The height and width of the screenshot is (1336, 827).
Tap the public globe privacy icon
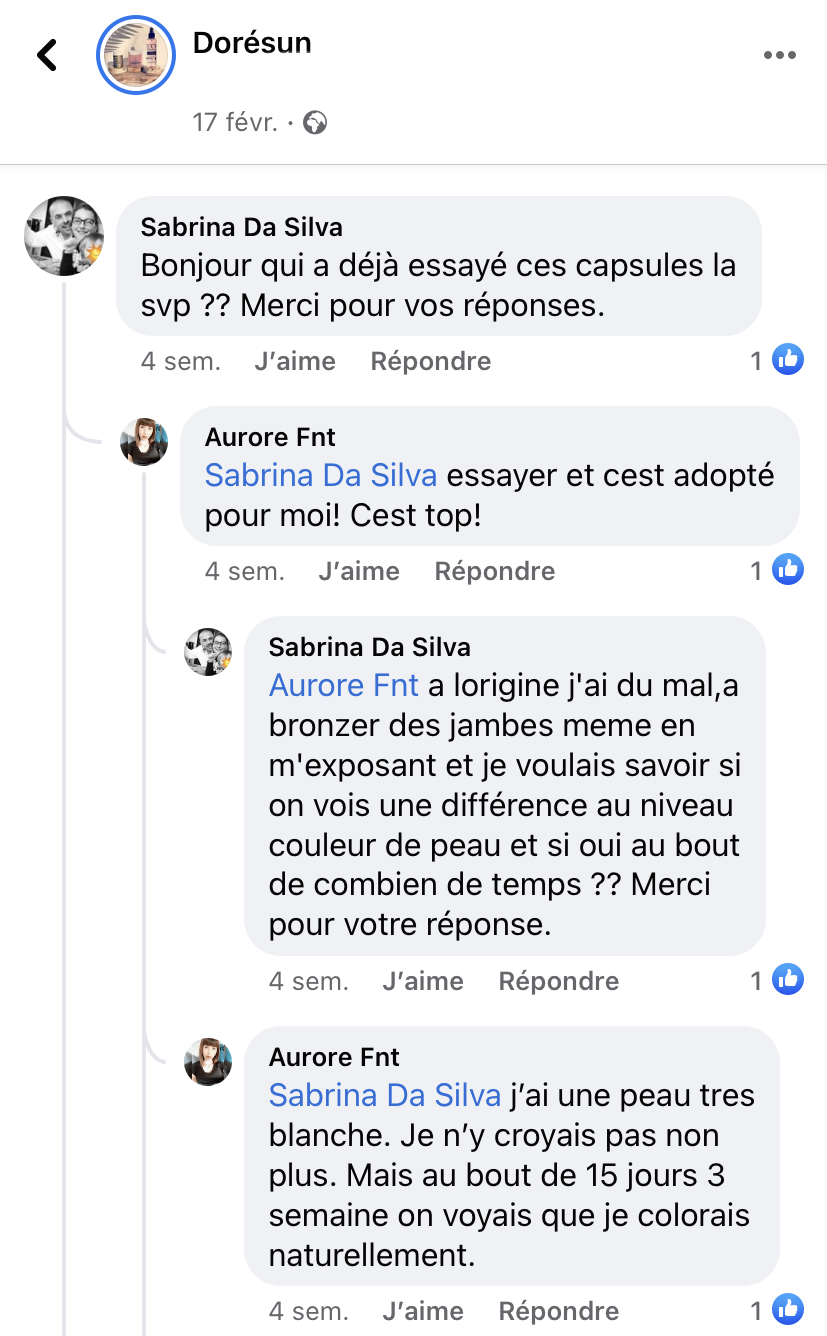coord(316,123)
